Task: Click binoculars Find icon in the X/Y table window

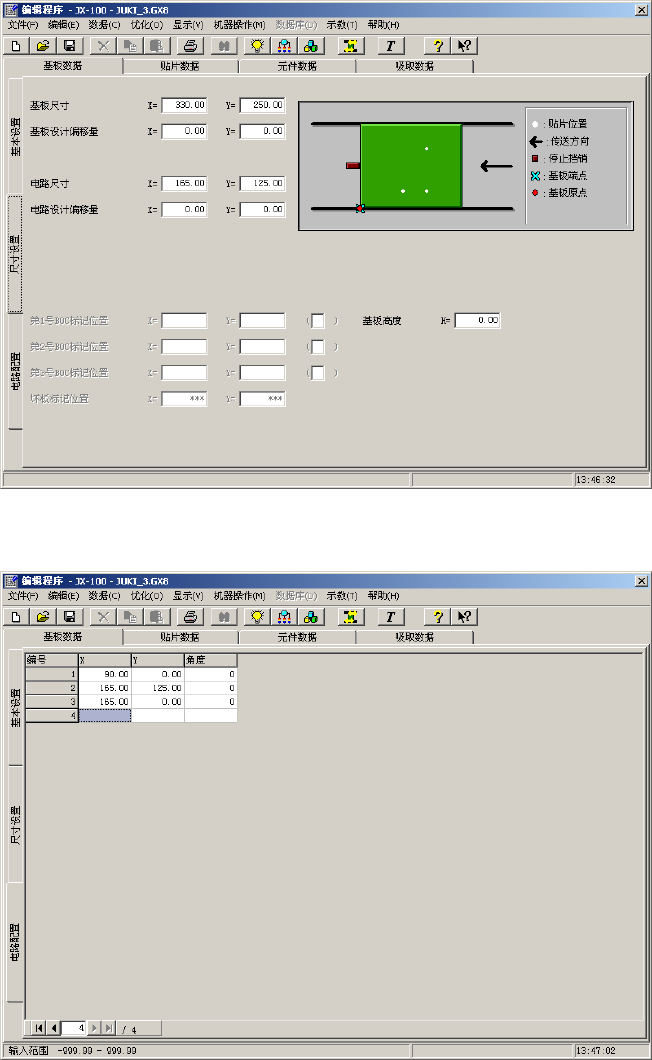Action: tap(224, 617)
